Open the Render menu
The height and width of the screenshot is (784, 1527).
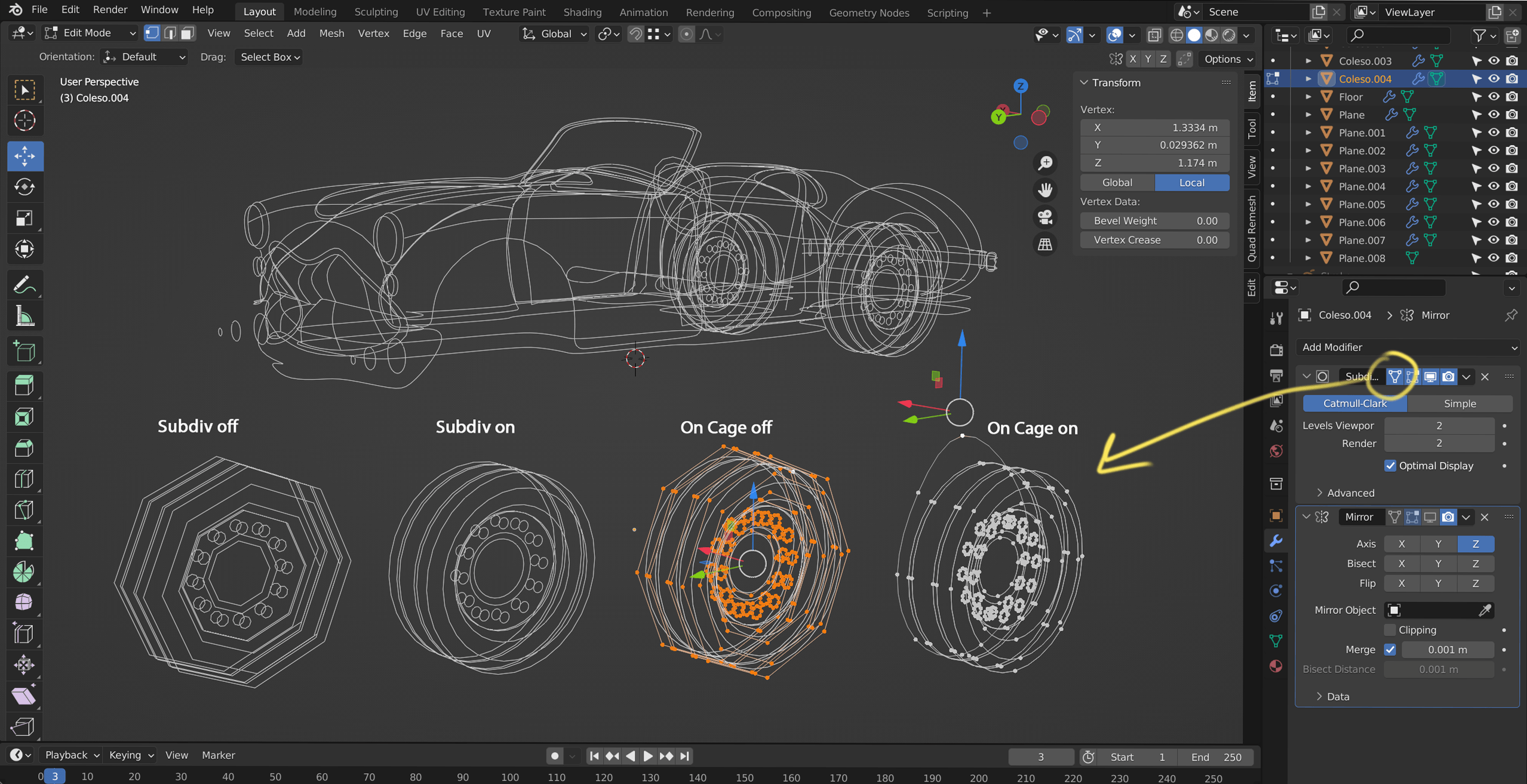point(110,10)
